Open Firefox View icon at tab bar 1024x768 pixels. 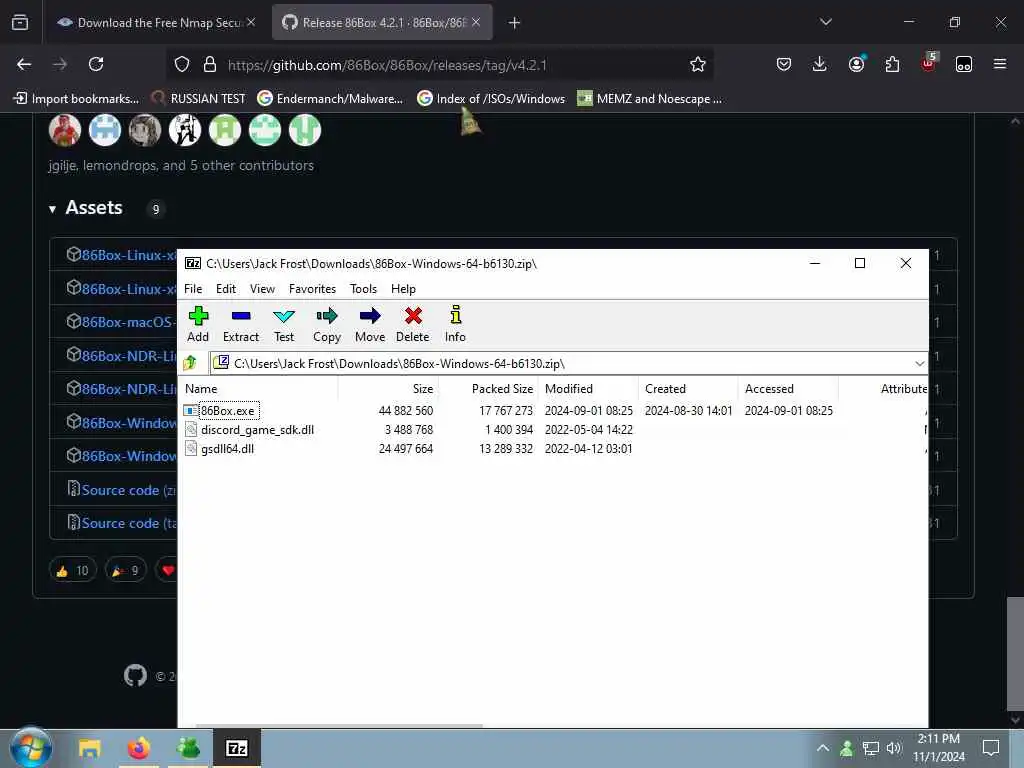coord(20,22)
